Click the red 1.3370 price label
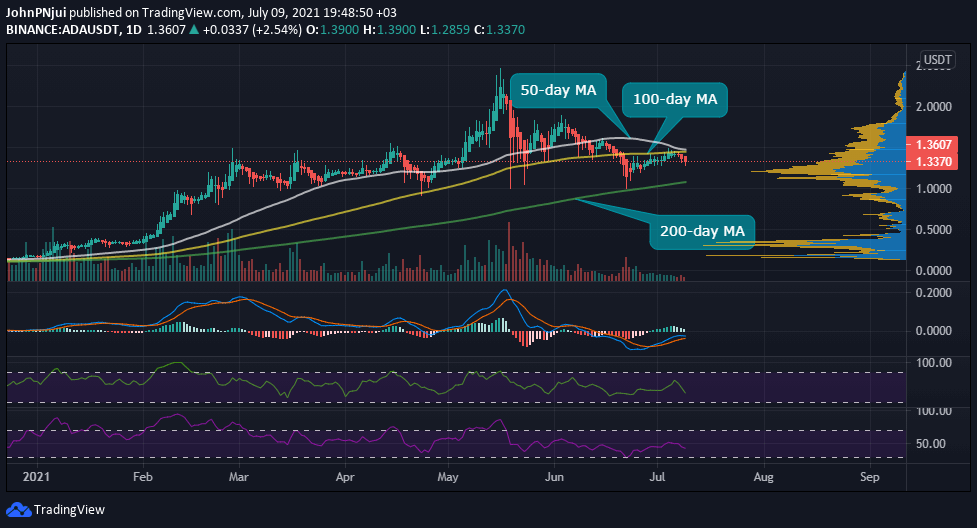This screenshot has width=977, height=528. tap(933, 161)
